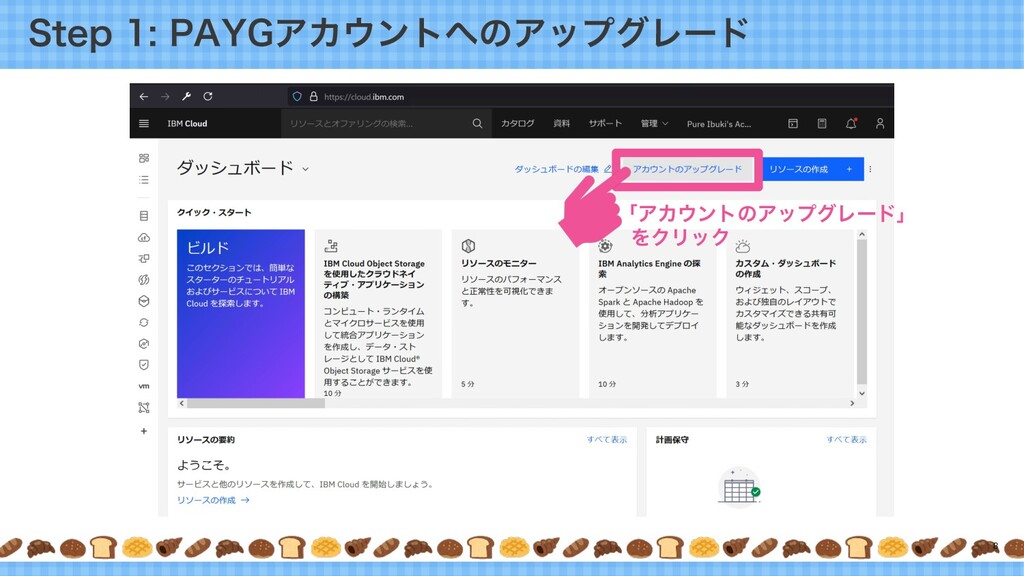This screenshot has height=576, width=1024.
Task: Open the IBM Cloud Object Storage tutorial card
Action: click(x=378, y=313)
